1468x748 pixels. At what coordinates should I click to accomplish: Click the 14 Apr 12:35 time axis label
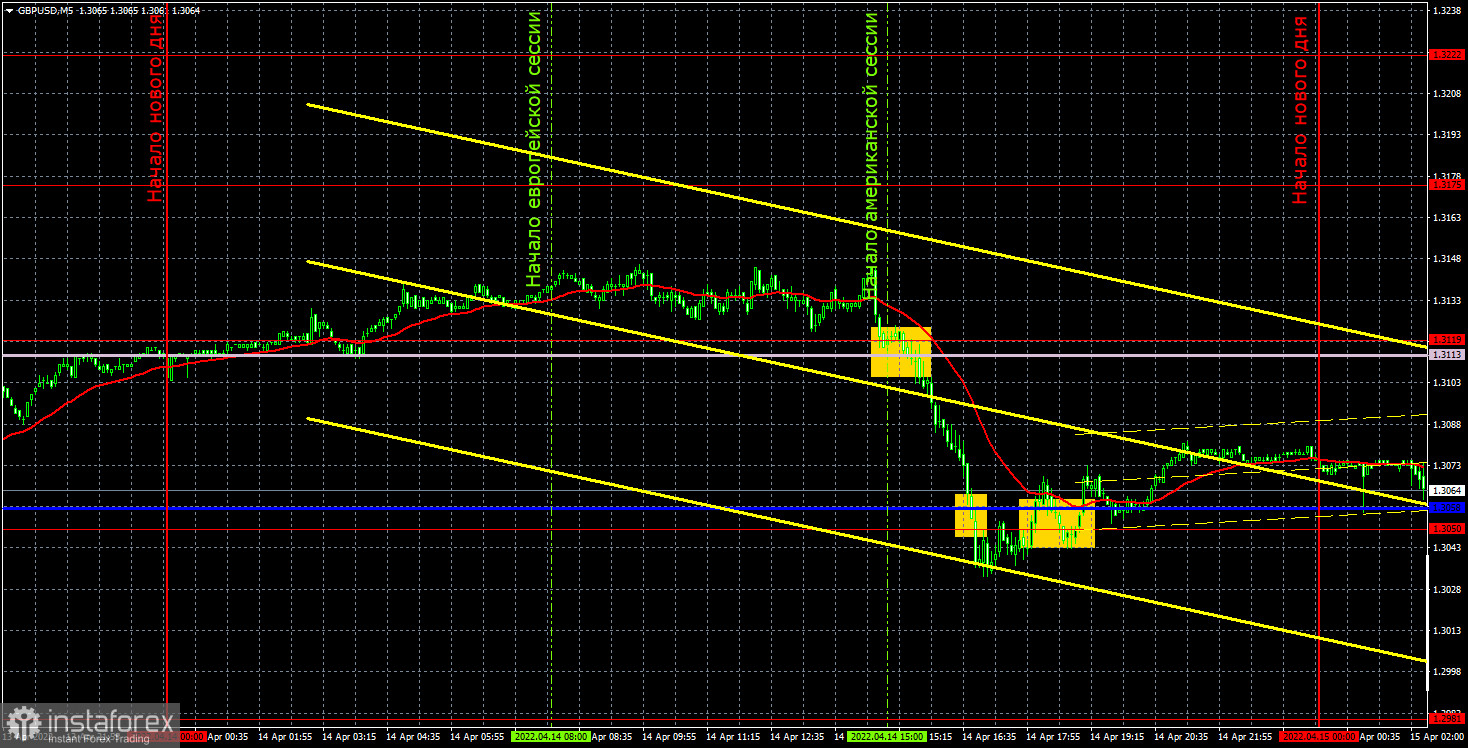798,736
